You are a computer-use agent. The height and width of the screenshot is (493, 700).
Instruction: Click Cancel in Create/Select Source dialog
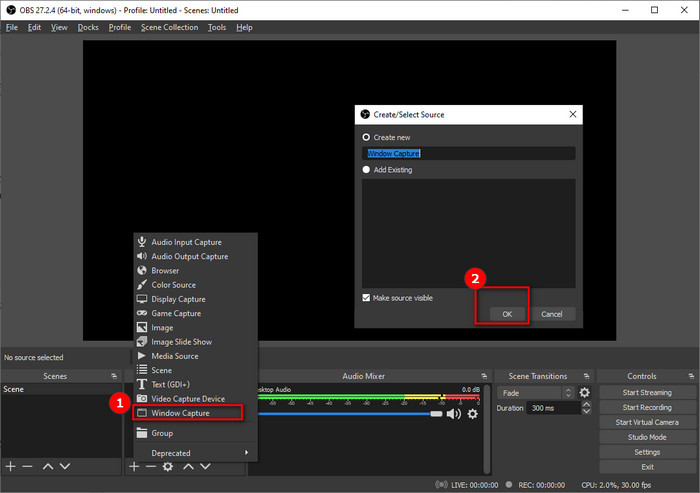click(552, 314)
